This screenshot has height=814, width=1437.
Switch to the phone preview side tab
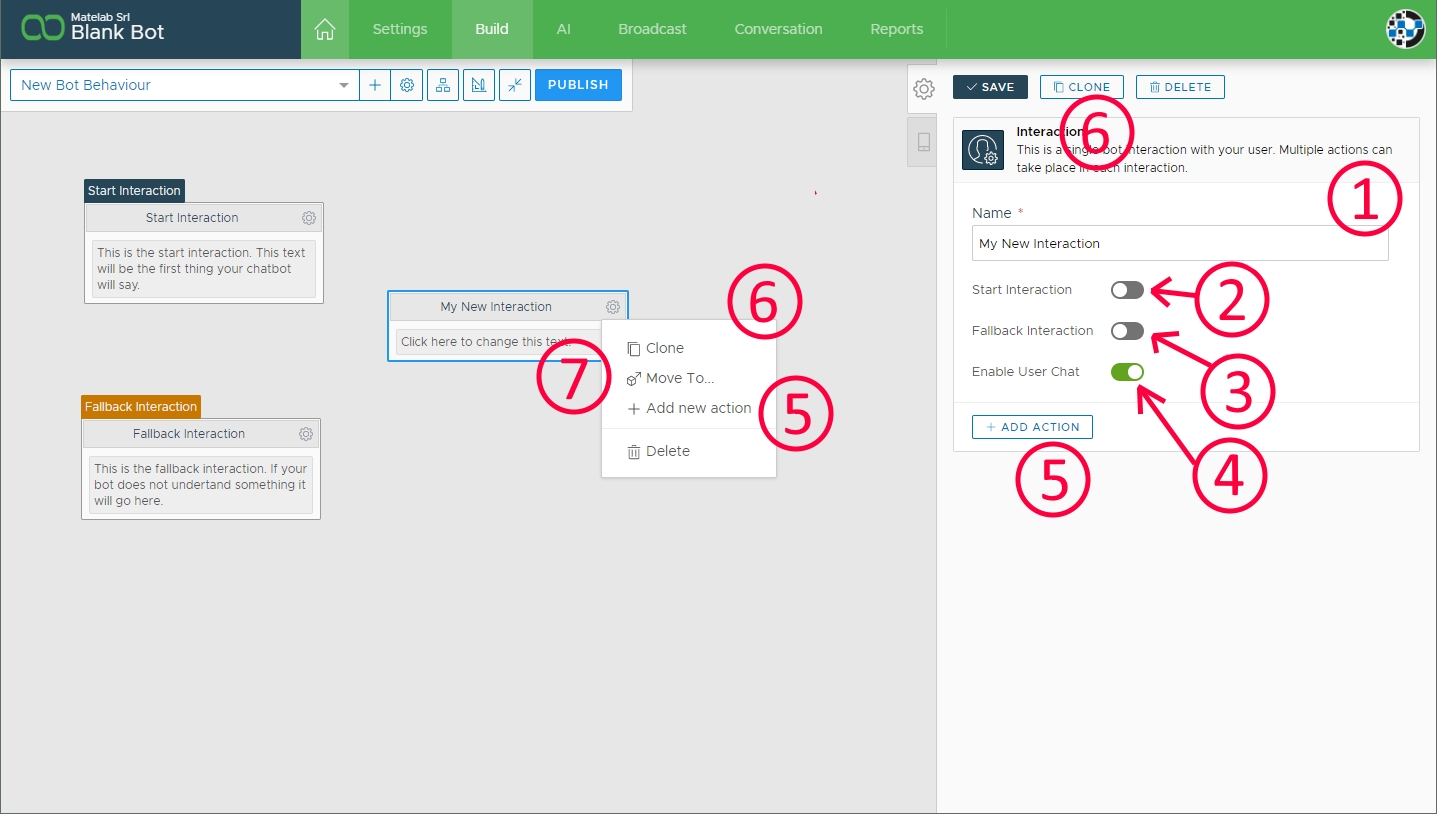[923, 142]
